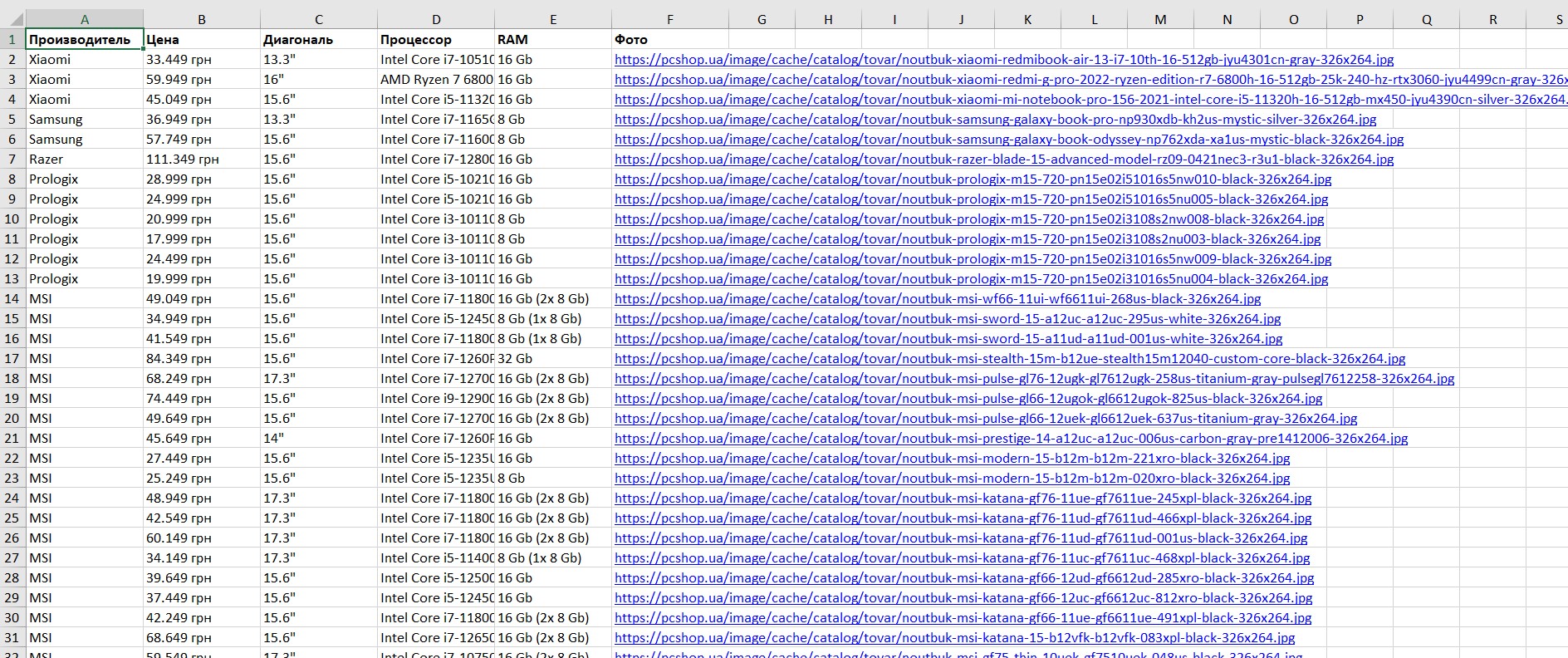Click the Процессор header cell

pos(436,39)
